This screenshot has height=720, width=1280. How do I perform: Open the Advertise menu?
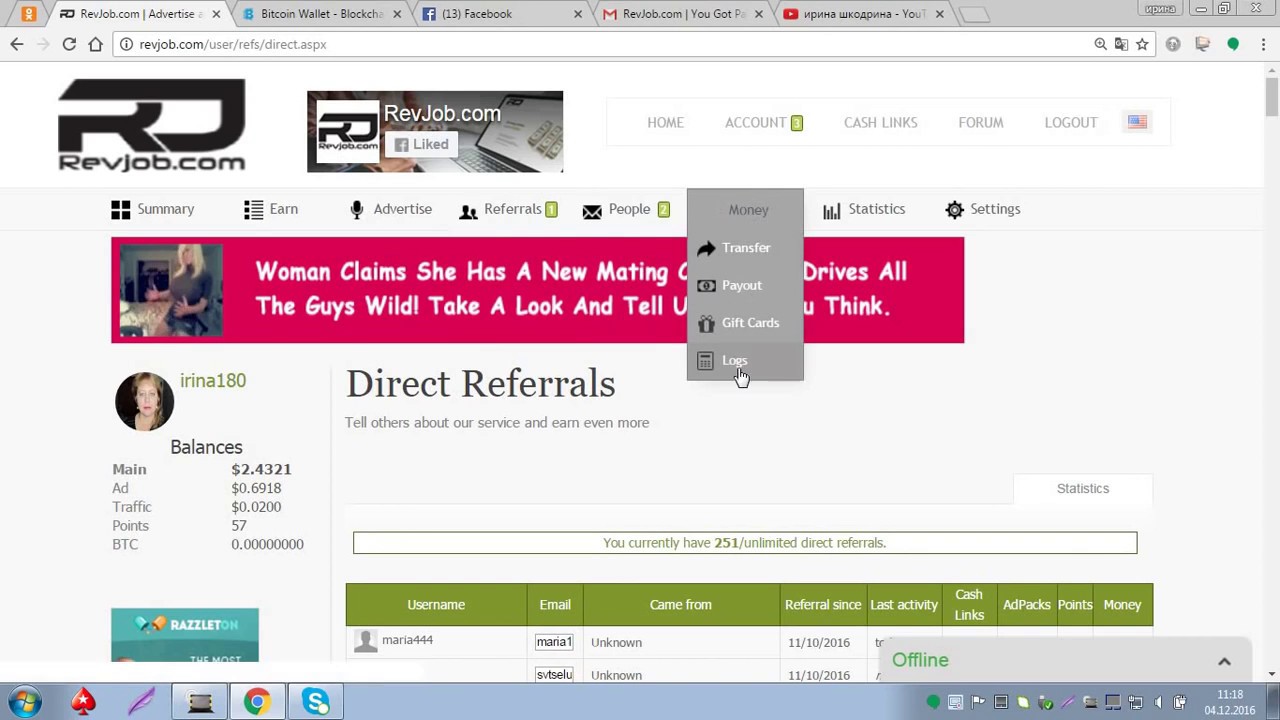pos(402,209)
